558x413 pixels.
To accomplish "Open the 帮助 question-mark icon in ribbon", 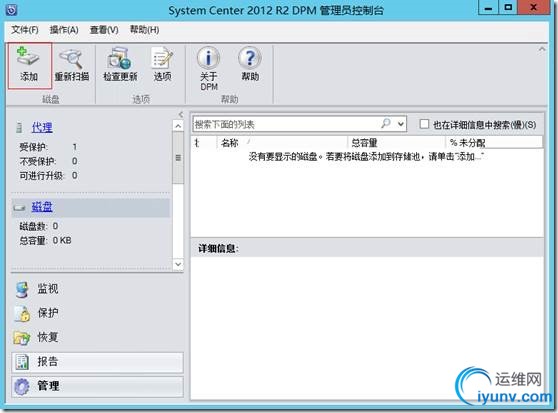I will [250, 58].
